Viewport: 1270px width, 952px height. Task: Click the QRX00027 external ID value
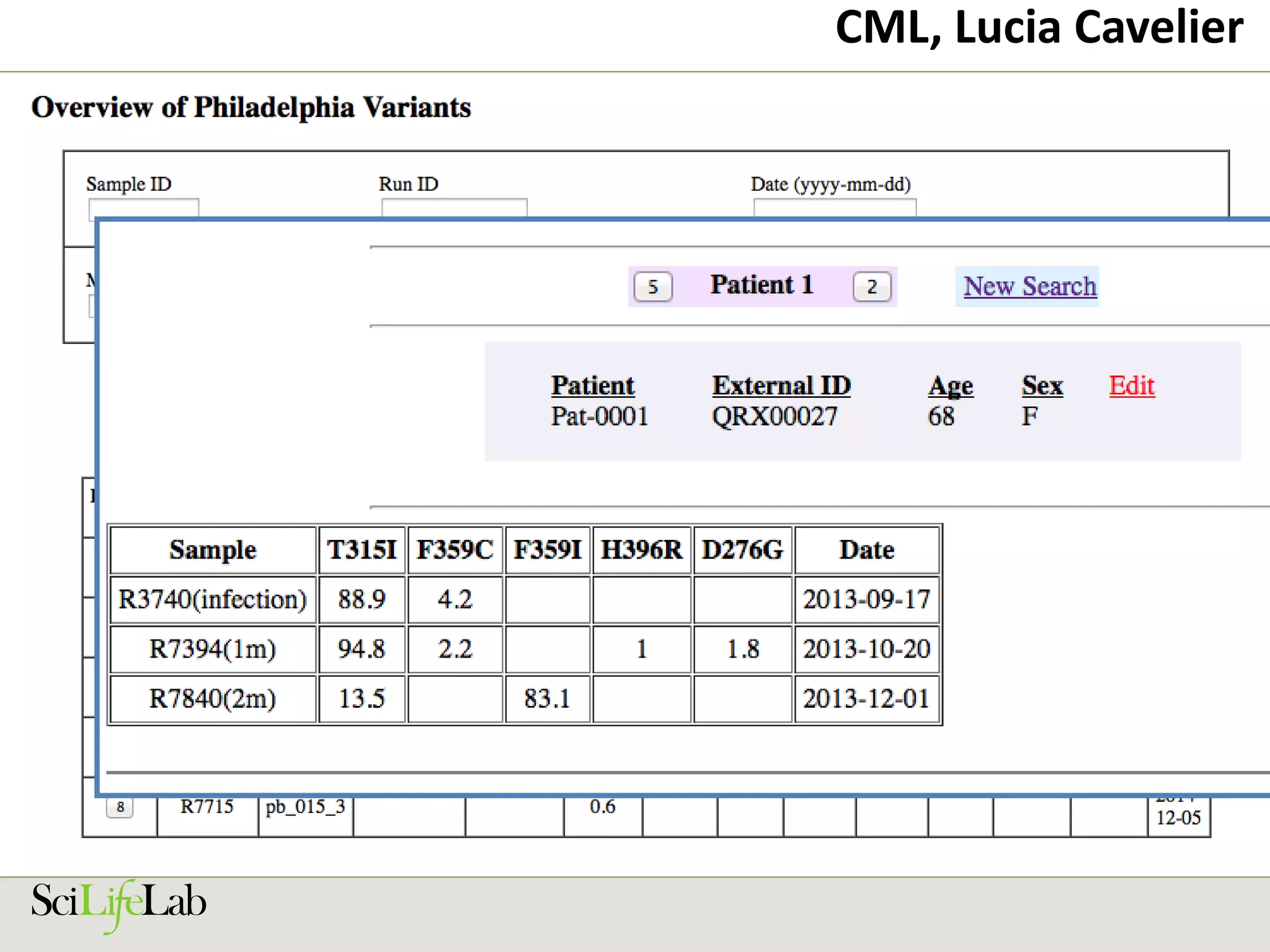[775, 416]
